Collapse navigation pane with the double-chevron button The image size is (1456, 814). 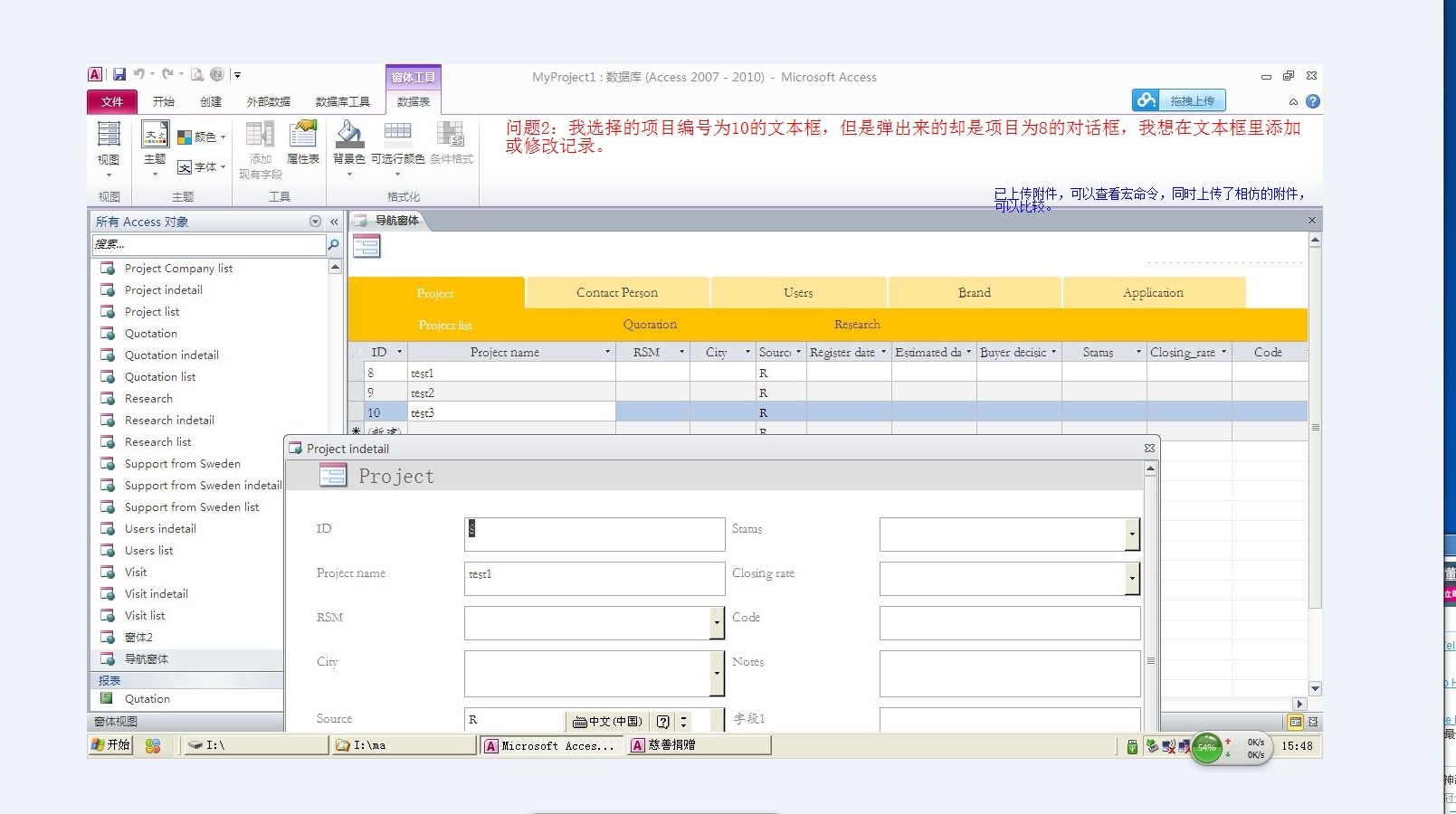click(334, 222)
